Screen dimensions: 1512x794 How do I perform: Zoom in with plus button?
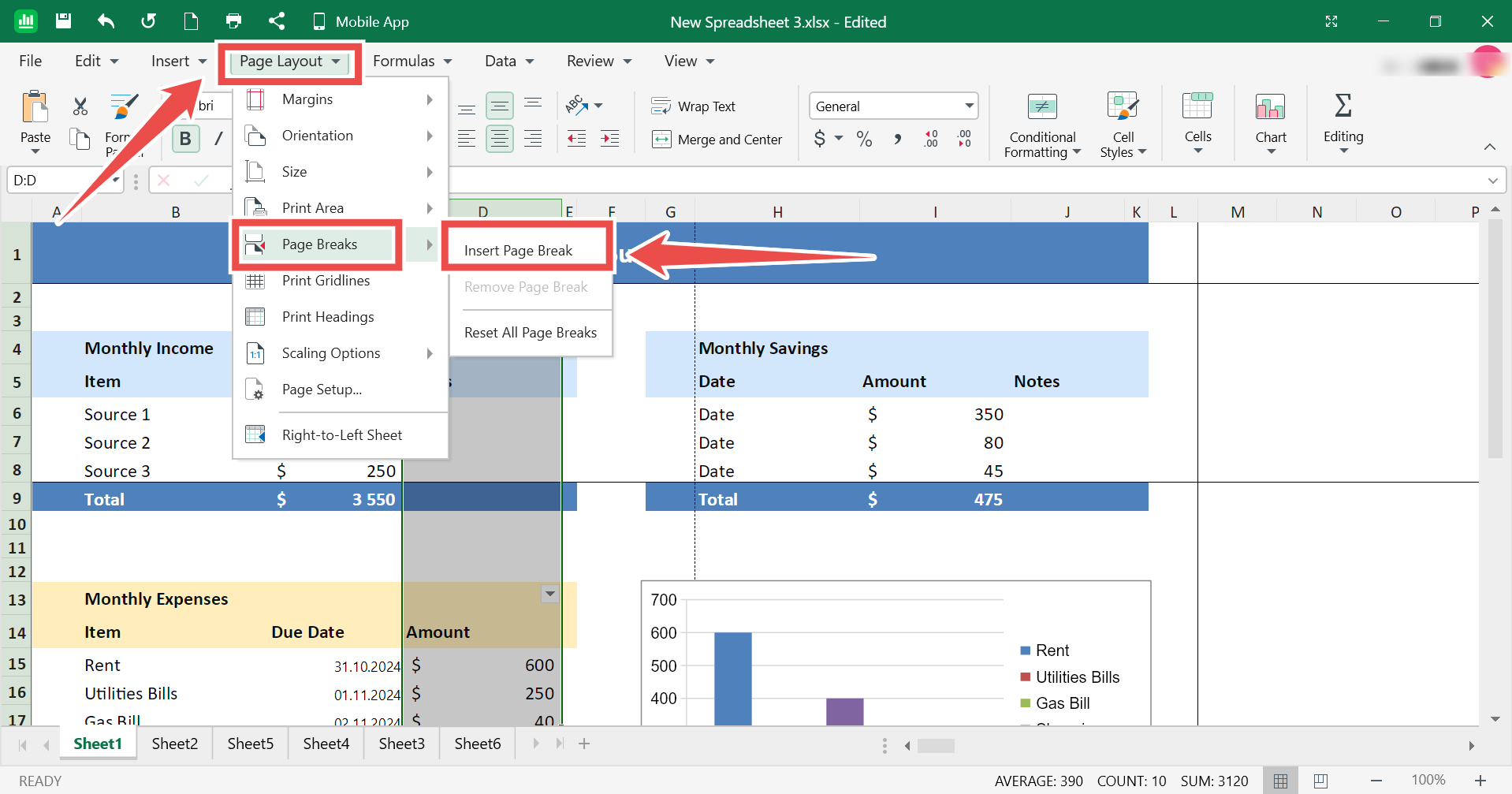click(x=1480, y=781)
